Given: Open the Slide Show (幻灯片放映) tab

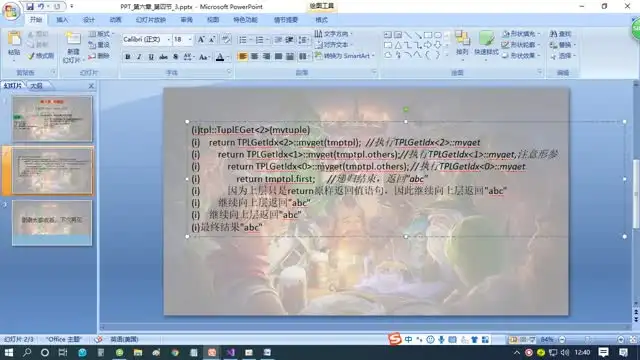Looking at the screenshot, I should point(151,20).
